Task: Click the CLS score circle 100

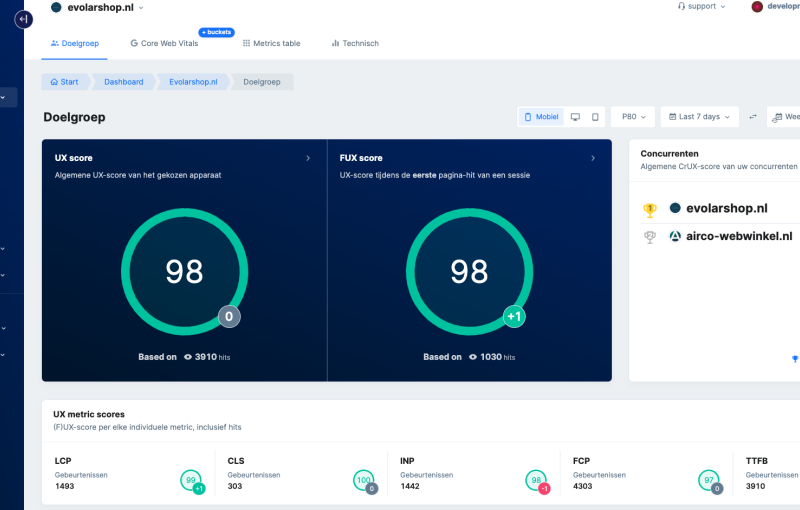Action: (363, 480)
